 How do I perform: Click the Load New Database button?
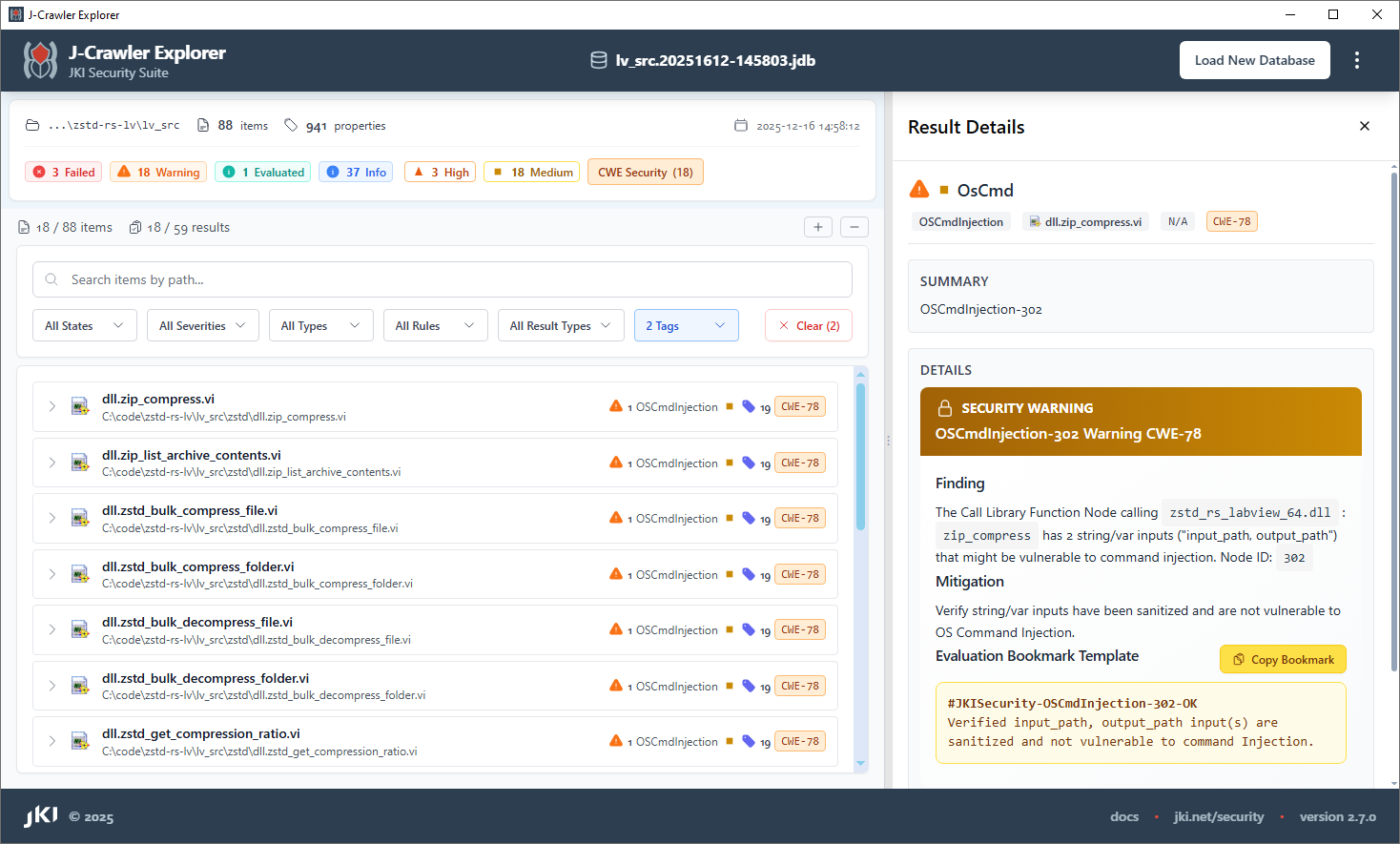pyautogui.click(x=1254, y=60)
